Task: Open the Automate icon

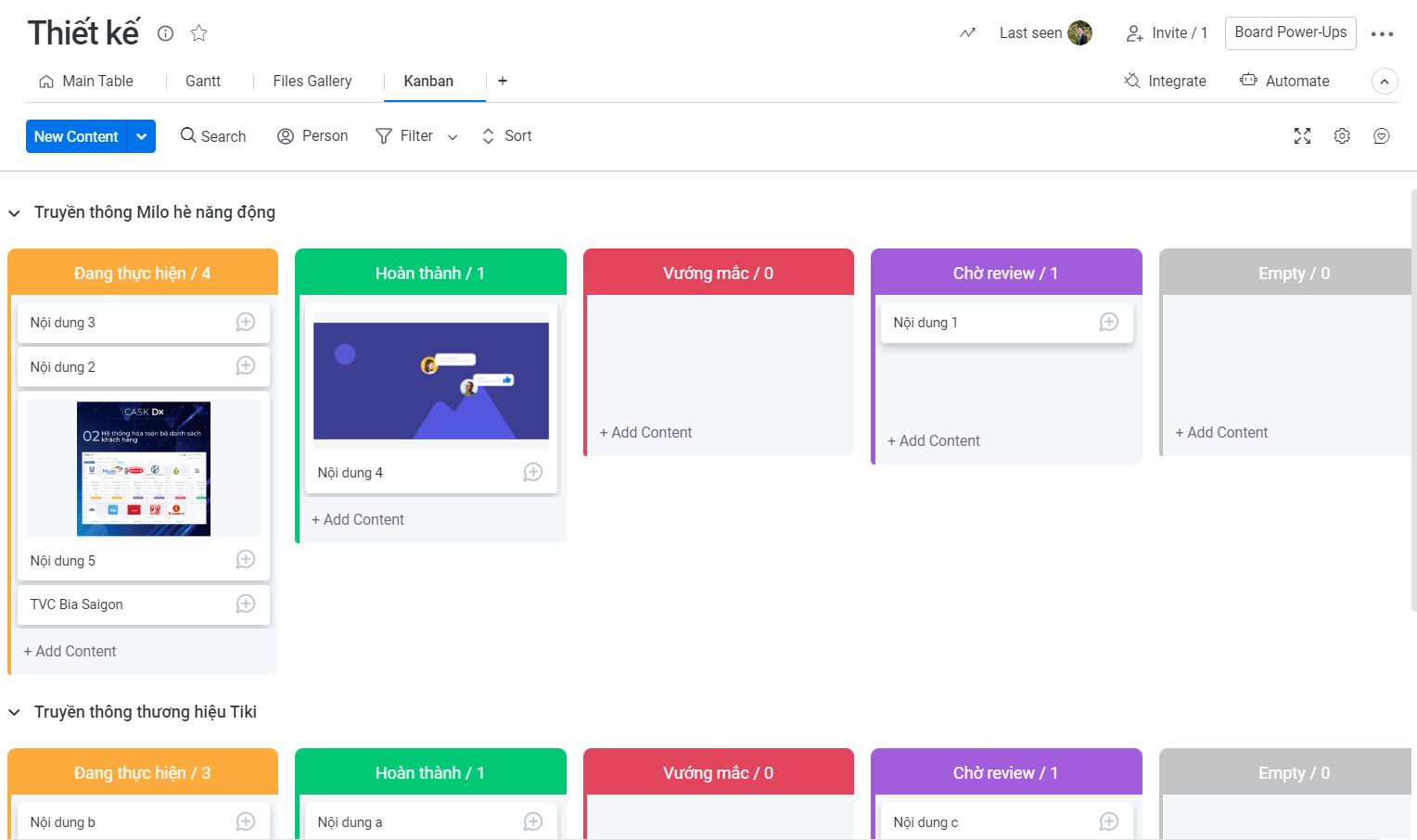Action: tap(1248, 81)
